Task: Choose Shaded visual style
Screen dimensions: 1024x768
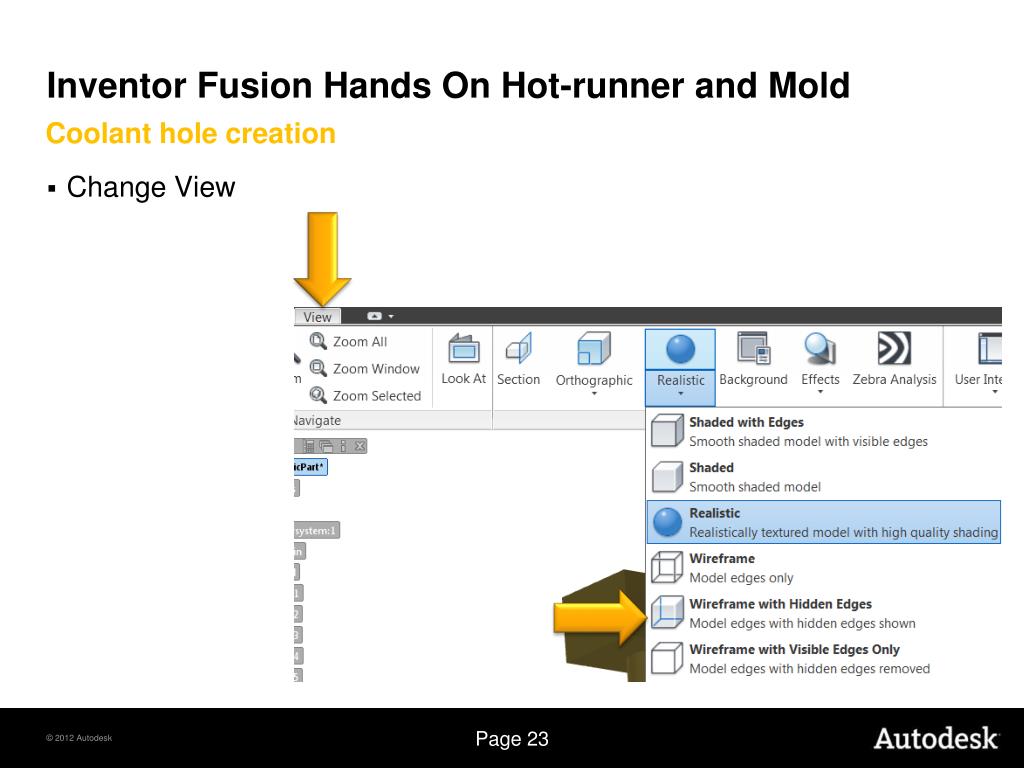Action: [824, 477]
